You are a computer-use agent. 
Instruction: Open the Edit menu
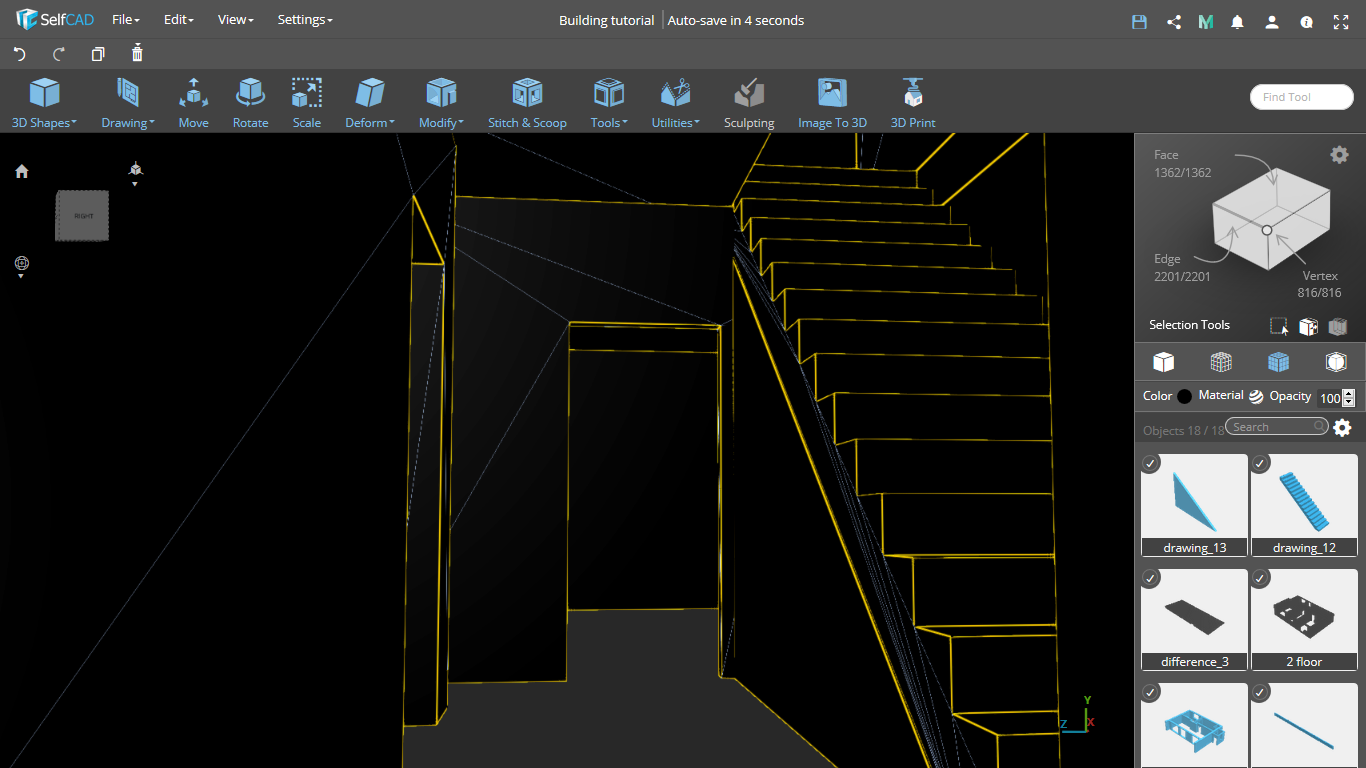179,20
